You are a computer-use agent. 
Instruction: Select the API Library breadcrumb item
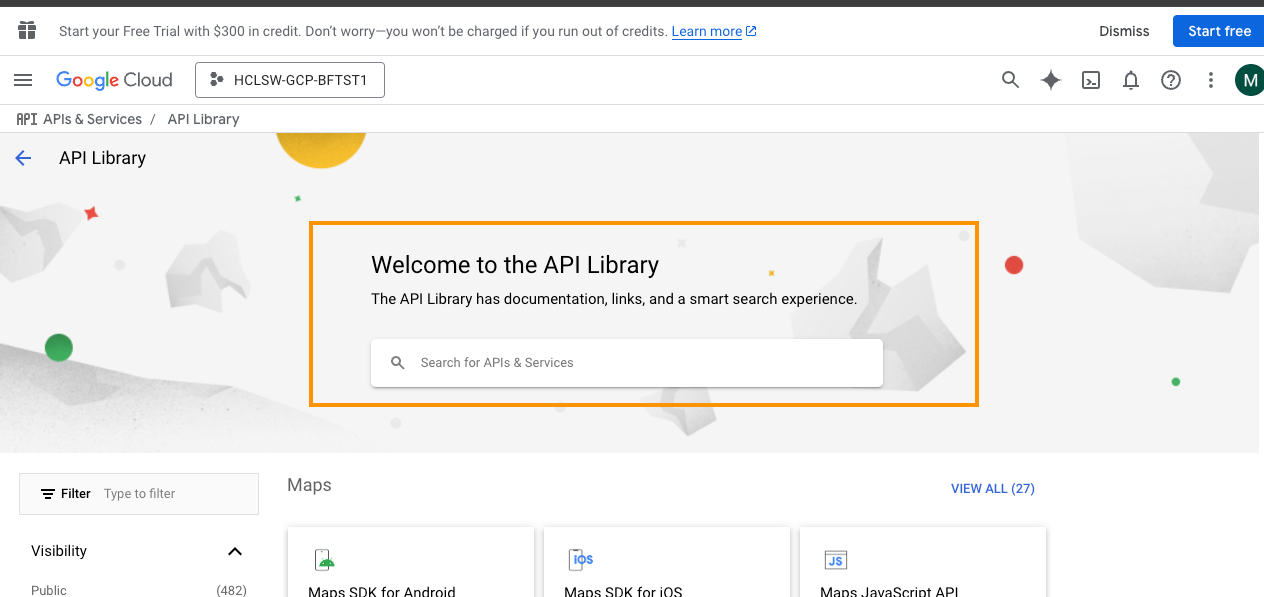[203, 119]
